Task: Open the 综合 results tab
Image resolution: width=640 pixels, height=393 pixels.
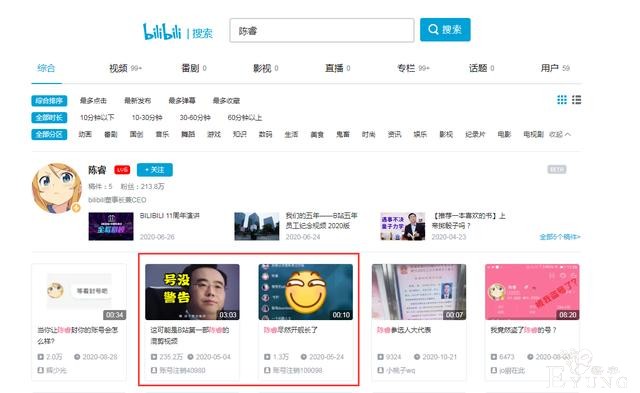Action: (x=46, y=68)
